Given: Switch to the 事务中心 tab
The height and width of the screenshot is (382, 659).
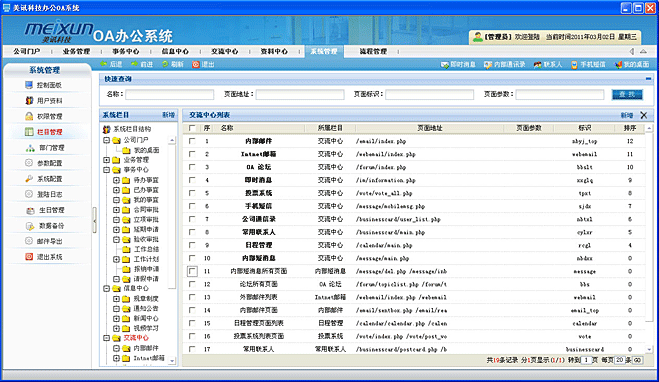Looking at the screenshot, I should tap(126, 51).
